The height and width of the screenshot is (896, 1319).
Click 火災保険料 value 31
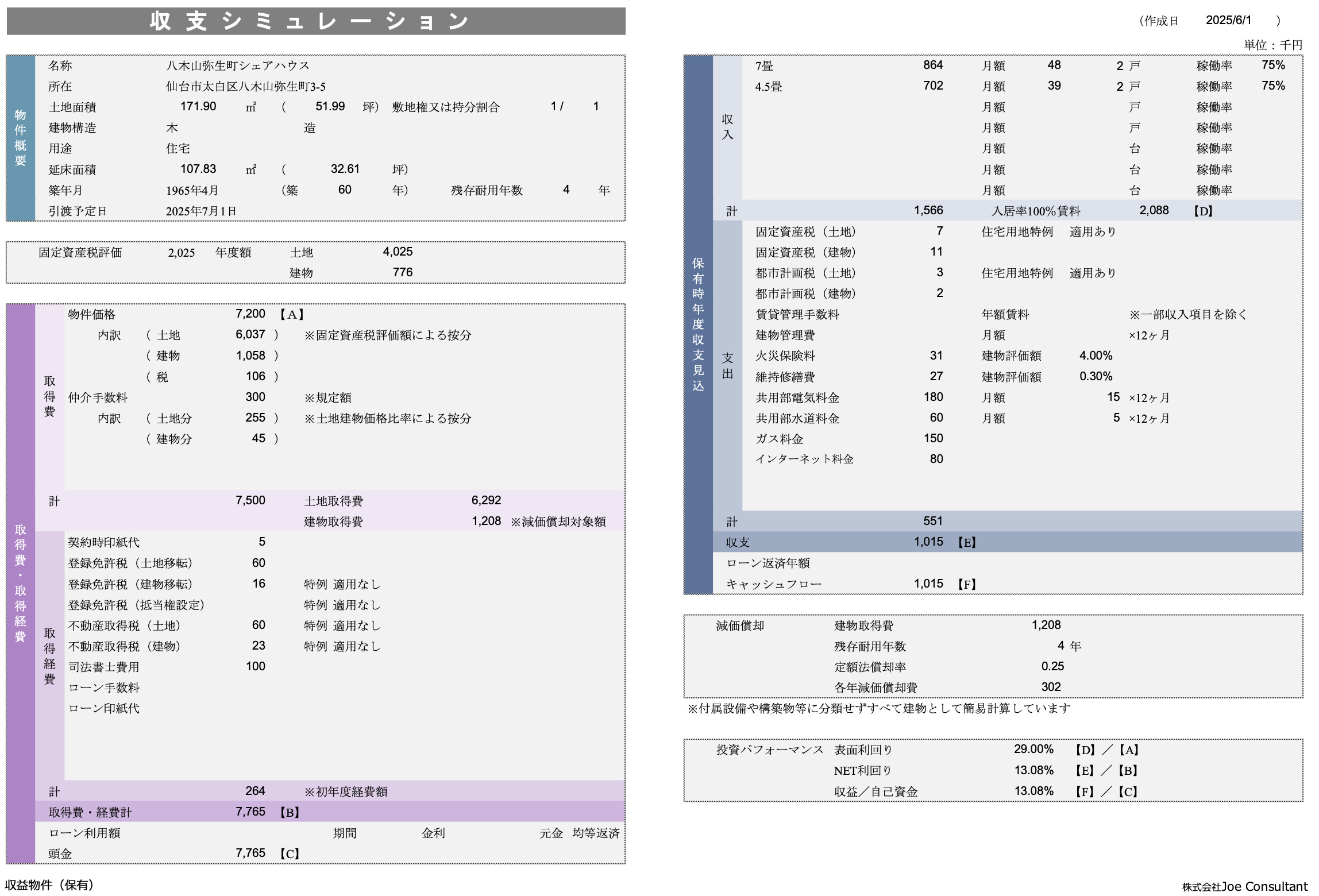(936, 356)
